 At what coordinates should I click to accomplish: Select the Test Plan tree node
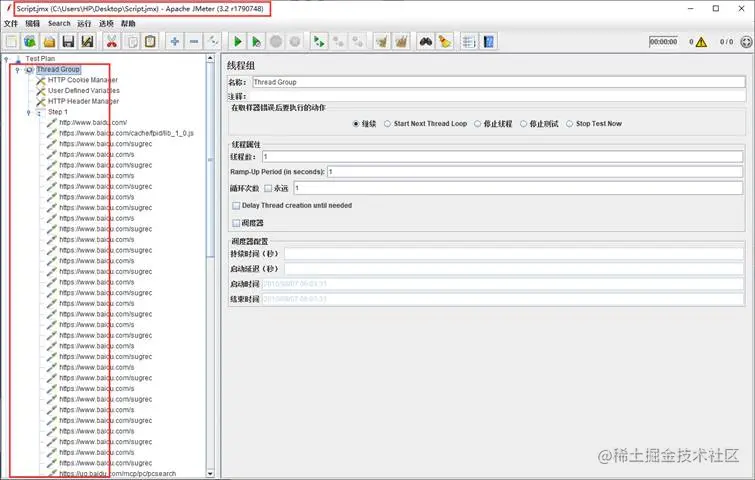[40, 59]
